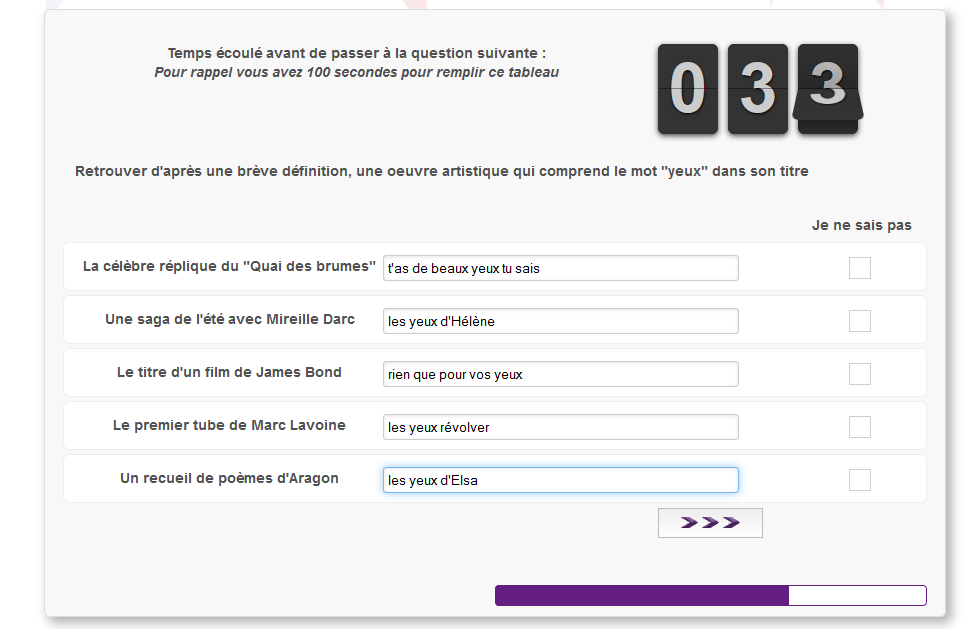Edit the 'rien que pour vos yeux' input
Image resolution: width=974 pixels, height=629 pixels.
pyautogui.click(x=560, y=374)
